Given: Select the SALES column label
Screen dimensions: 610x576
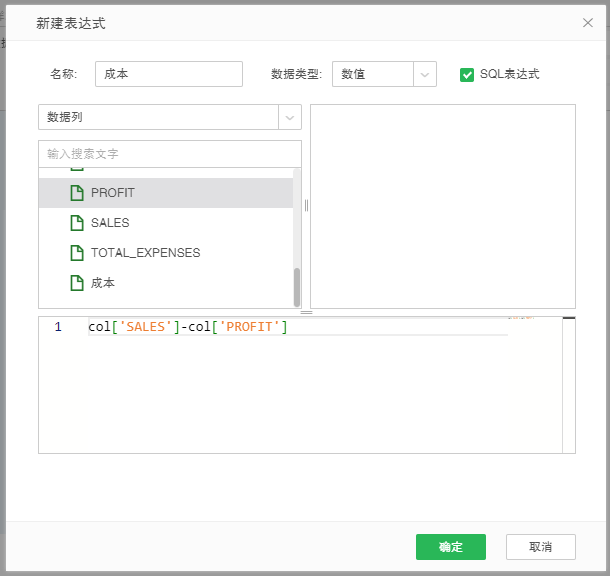Looking at the screenshot, I should tap(110, 223).
